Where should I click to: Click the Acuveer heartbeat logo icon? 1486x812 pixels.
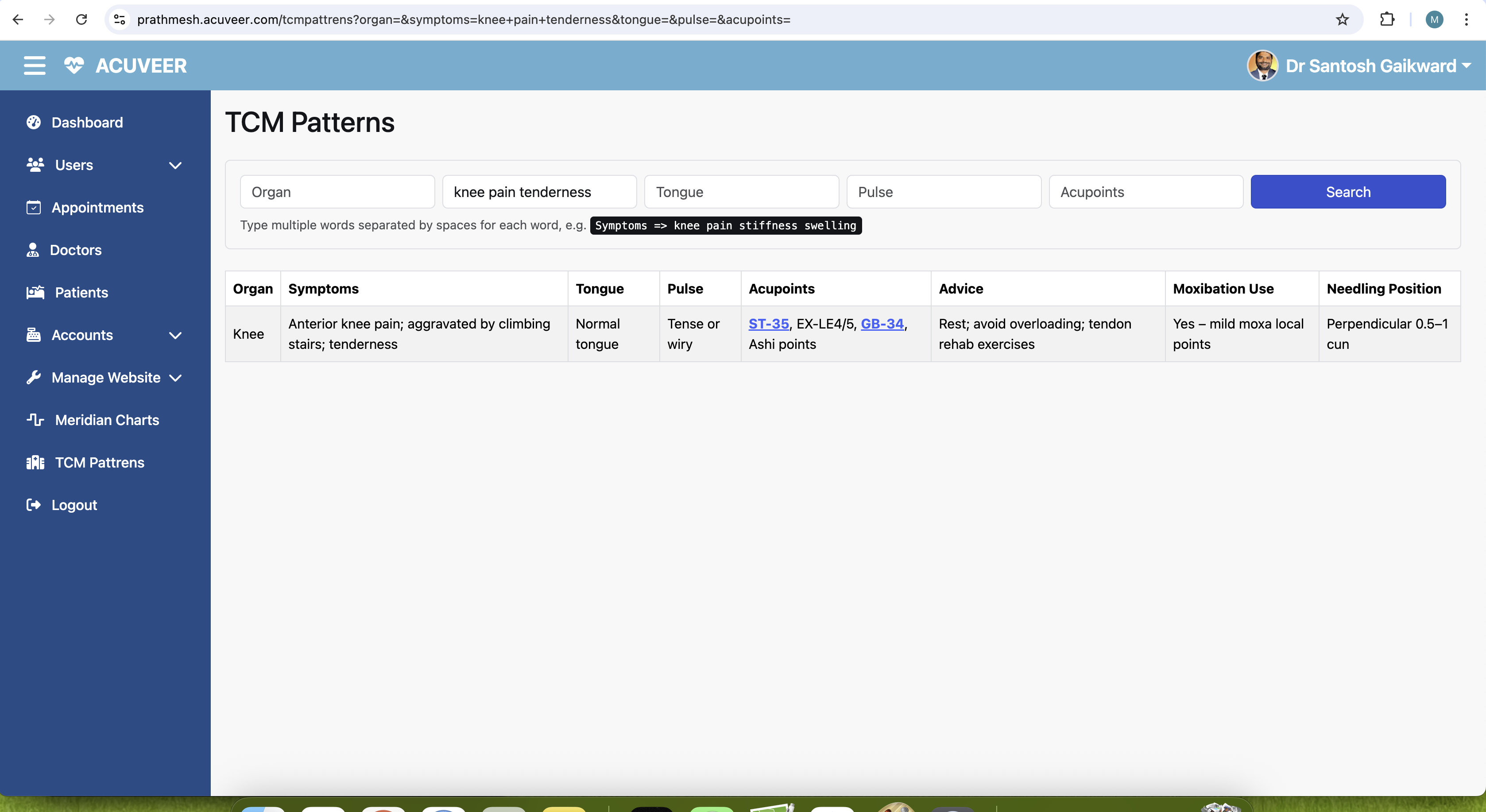coord(74,66)
